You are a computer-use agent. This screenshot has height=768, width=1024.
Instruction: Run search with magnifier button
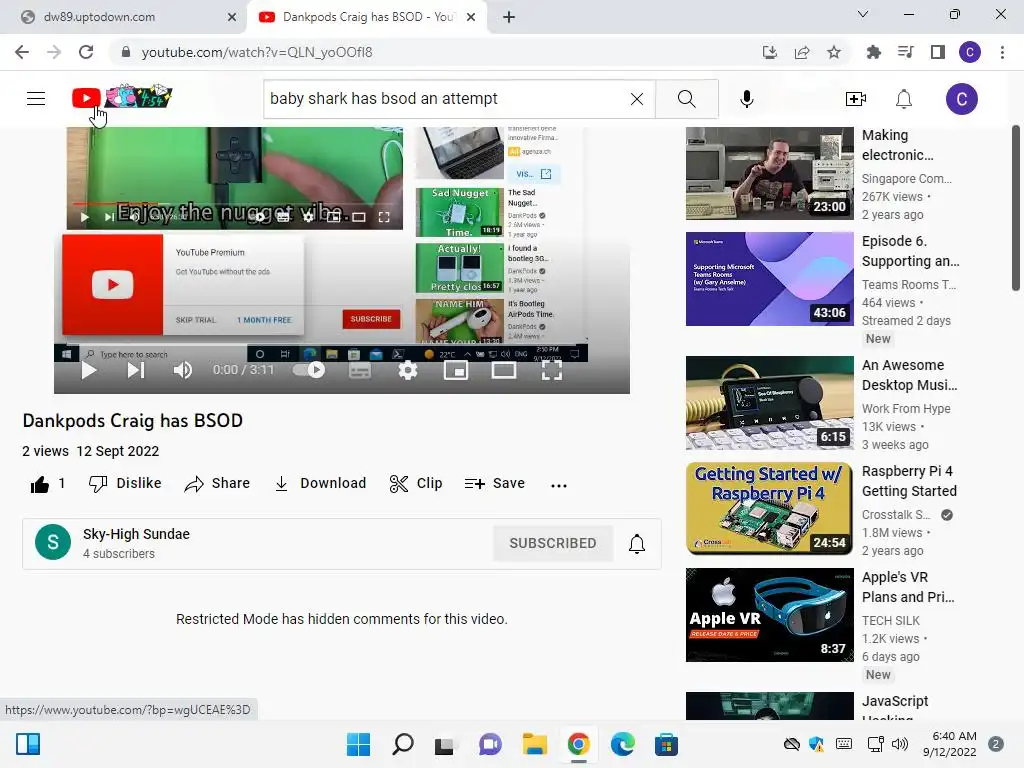686,99
